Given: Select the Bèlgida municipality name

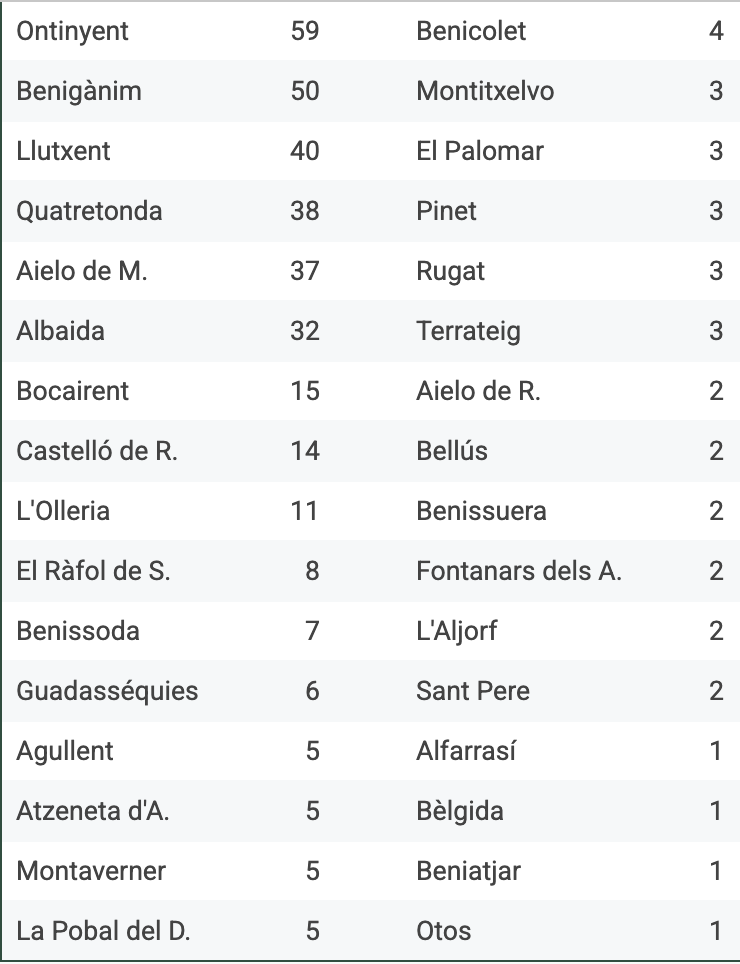Looking at the screenshot, I should tap(460, 811).
